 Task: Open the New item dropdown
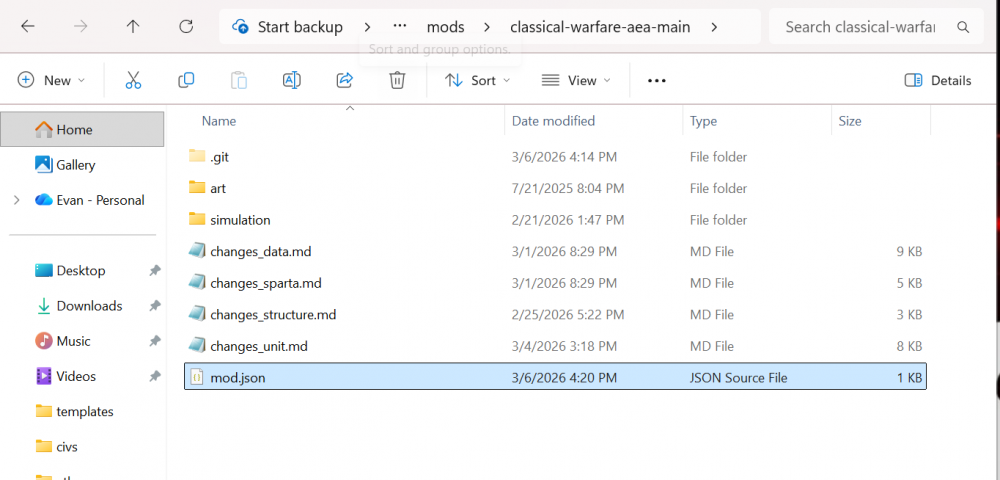point(52,80)
